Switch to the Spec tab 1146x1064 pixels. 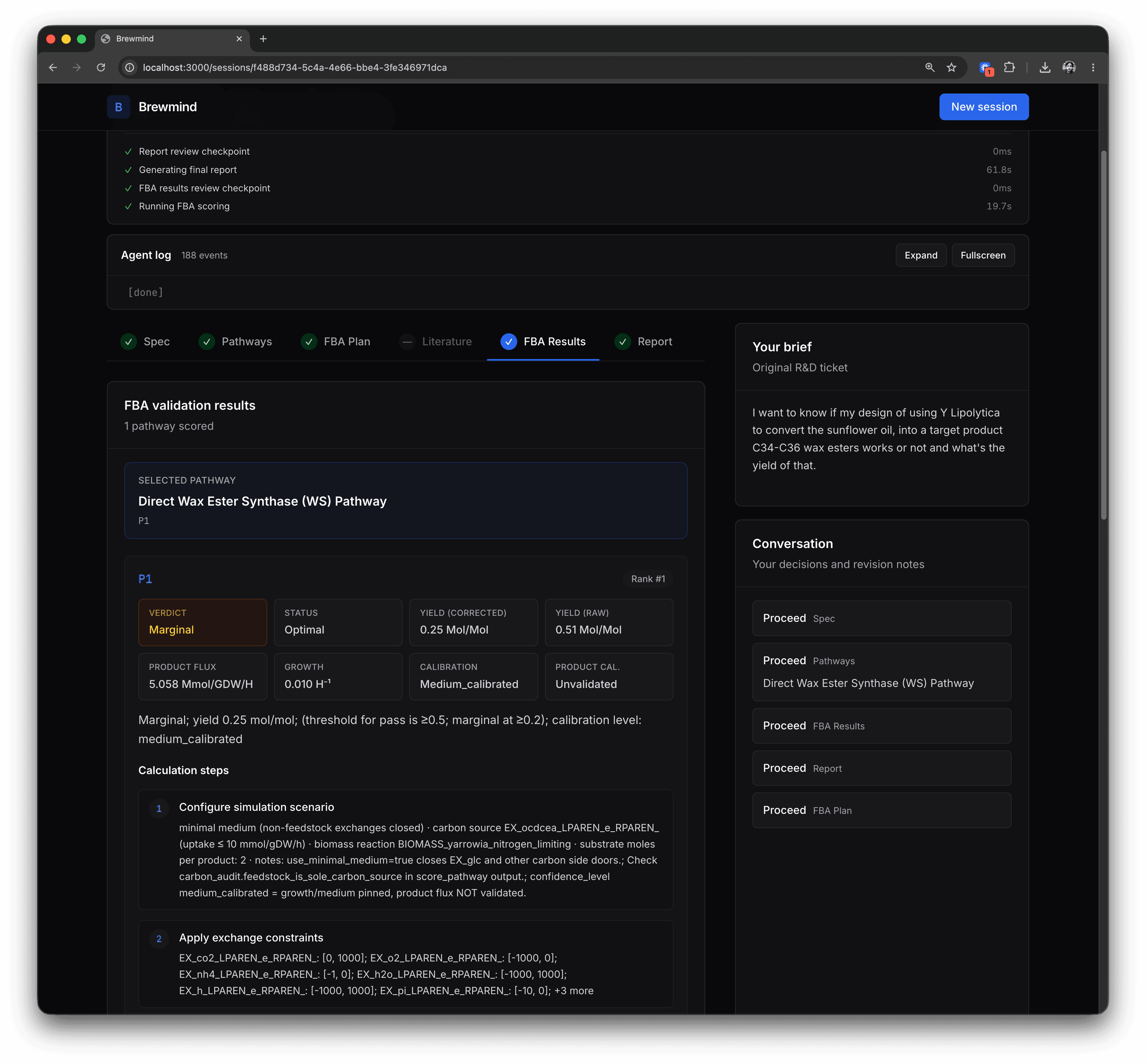[x=145, y=342]
